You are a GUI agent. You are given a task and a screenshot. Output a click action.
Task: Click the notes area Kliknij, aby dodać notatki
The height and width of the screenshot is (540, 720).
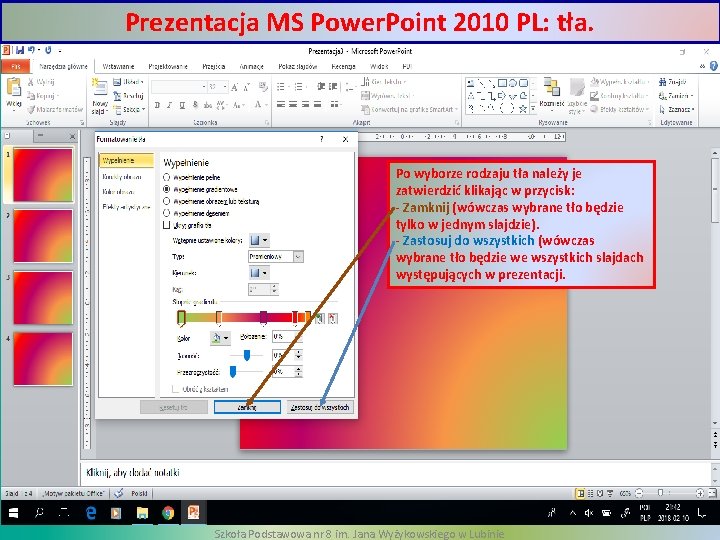pyautogui.click(x=396, y=472)
